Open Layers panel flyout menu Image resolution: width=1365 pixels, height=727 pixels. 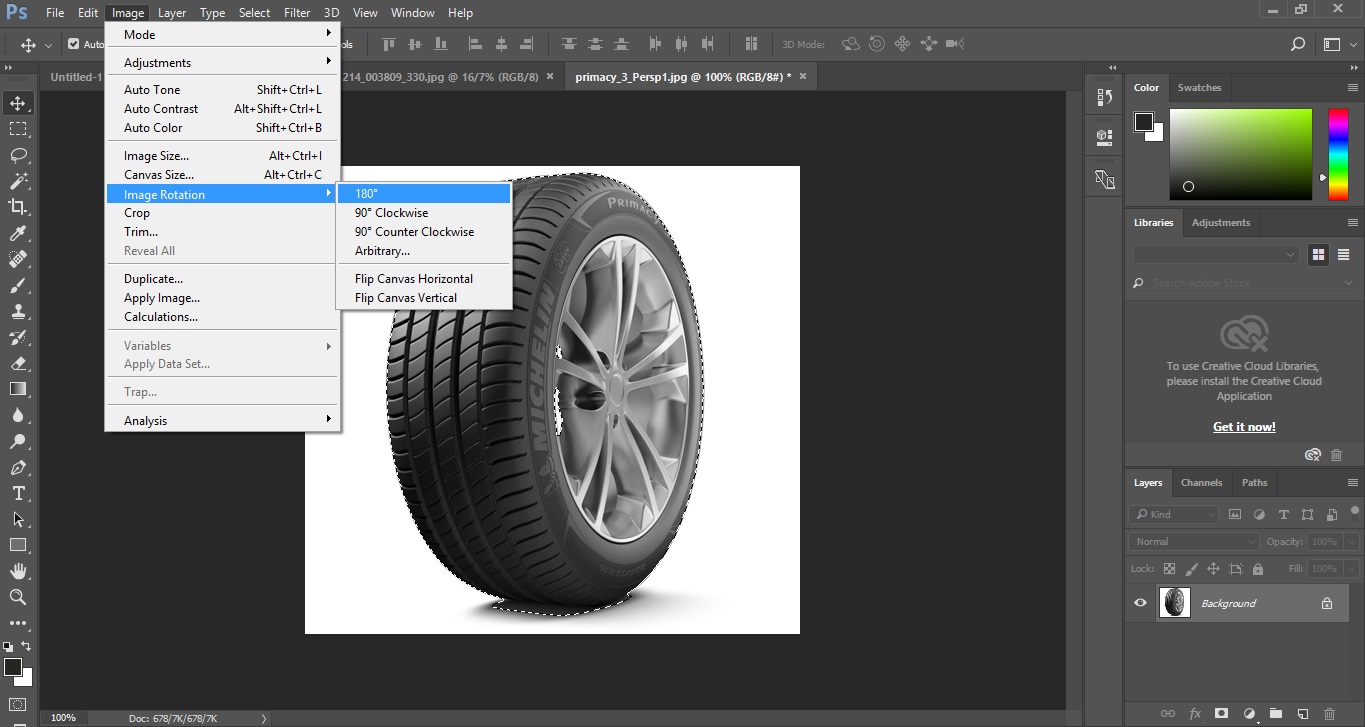coord(1352,482)
